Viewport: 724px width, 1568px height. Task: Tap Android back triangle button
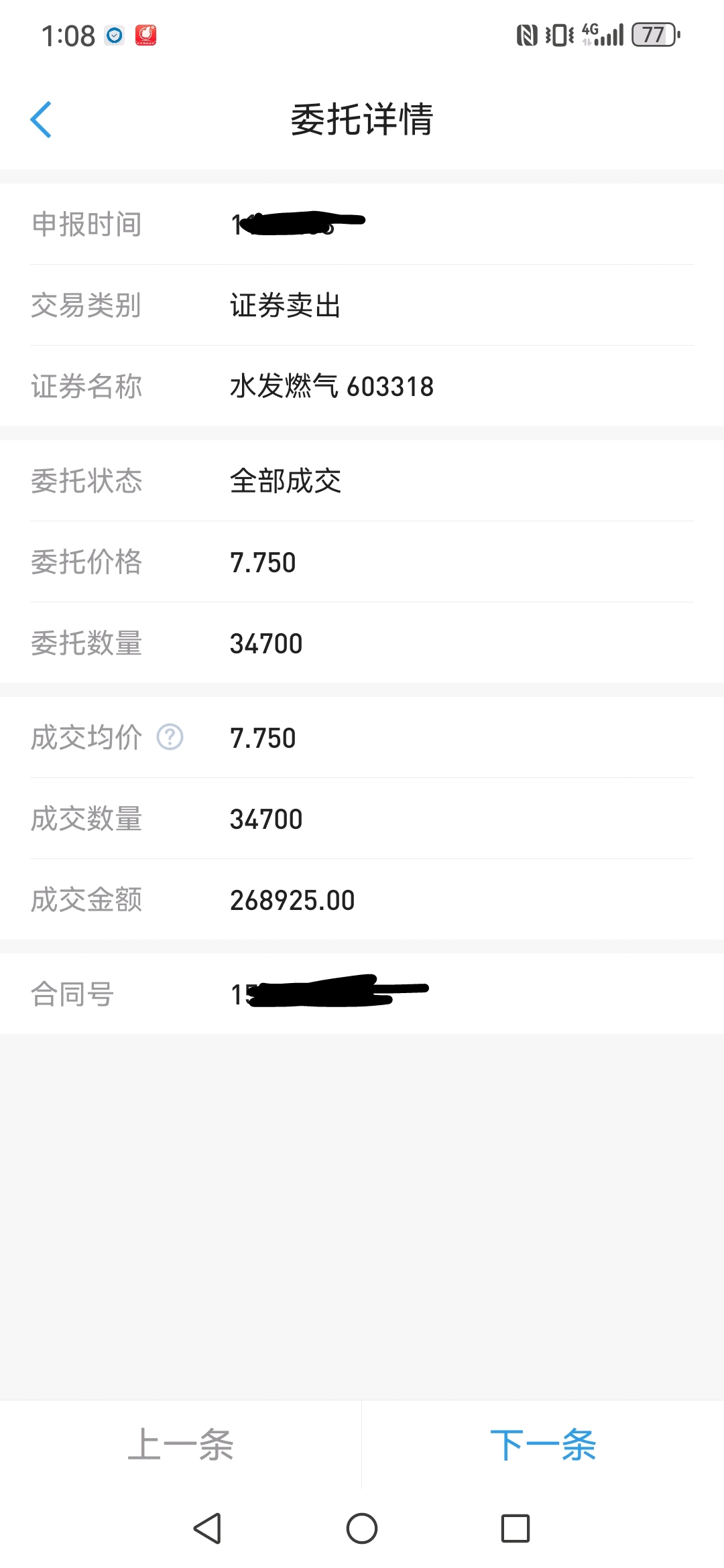(x=207, y=1528)
